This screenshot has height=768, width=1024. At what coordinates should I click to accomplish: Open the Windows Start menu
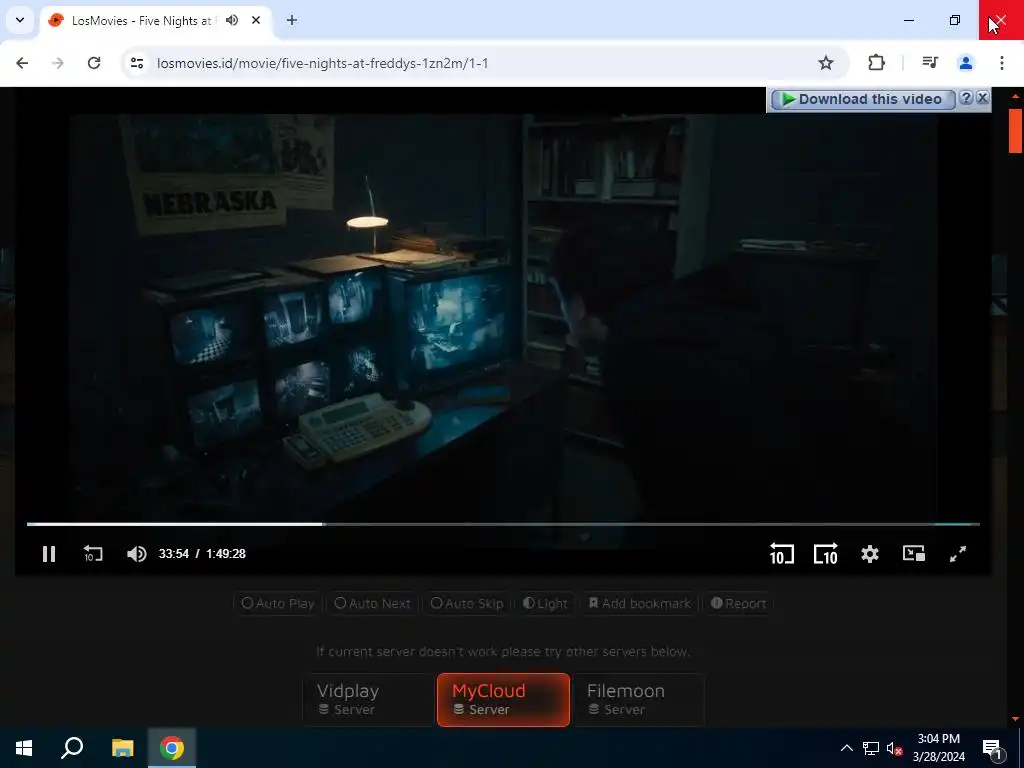tap(24, 748)
